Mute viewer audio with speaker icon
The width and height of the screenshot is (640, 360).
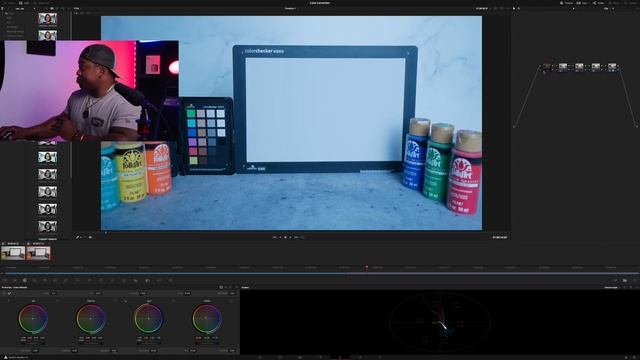[90, 237]
